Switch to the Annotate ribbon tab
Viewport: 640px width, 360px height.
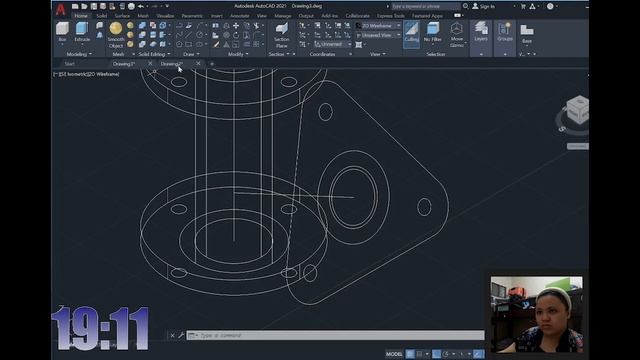240,16
